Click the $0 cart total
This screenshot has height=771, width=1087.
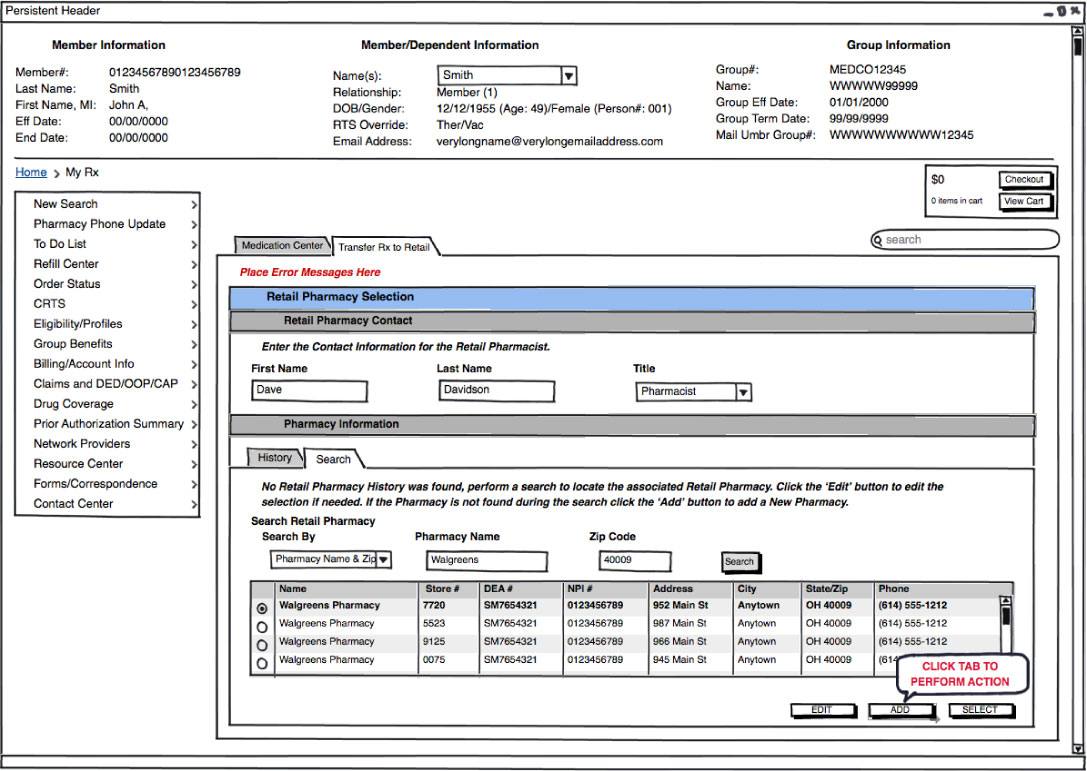pos(937,180)
